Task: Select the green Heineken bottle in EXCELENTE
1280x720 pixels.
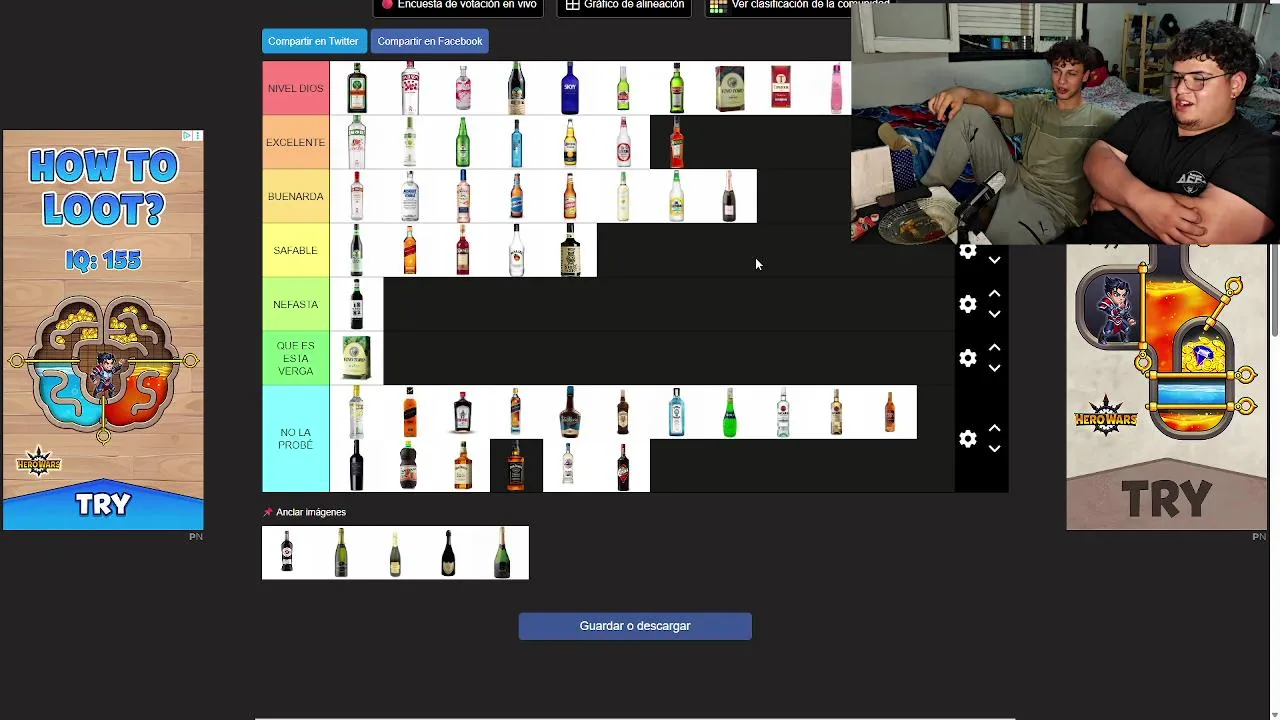Action: click(463, 142)
